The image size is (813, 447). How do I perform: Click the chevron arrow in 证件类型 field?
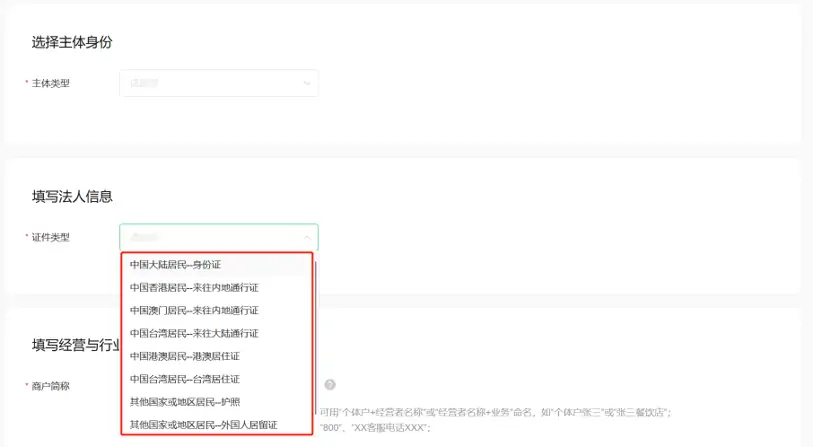tap(306, 237)
